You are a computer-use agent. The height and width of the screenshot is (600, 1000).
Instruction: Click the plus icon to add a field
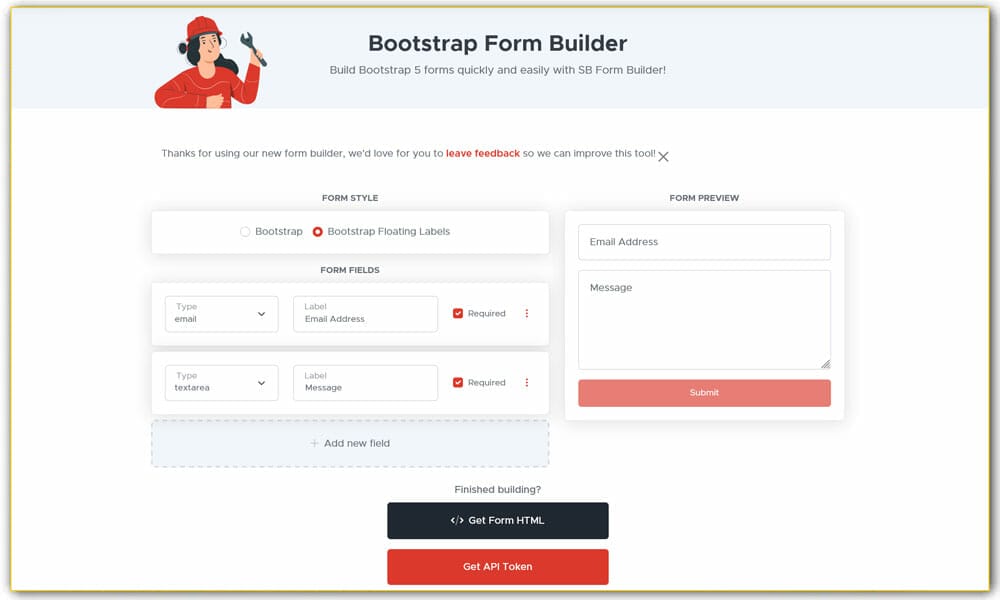point(315,443)
